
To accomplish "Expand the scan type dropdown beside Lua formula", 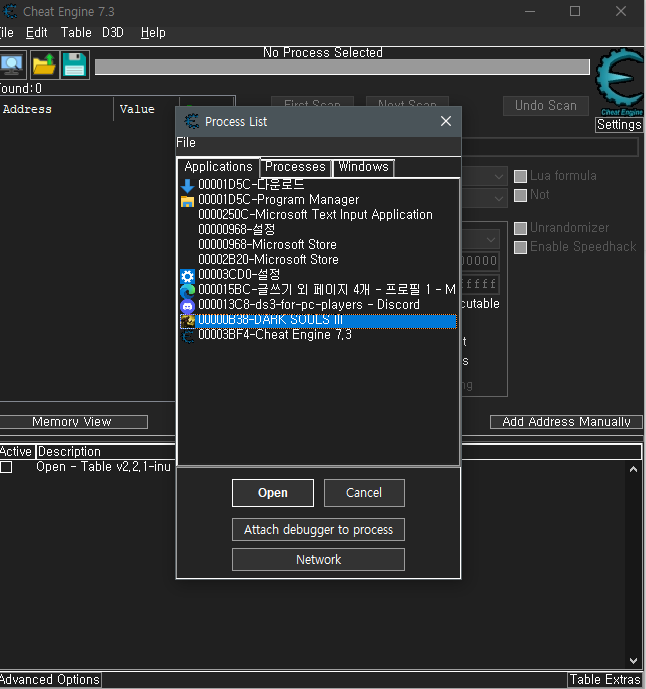I will (x=498, y=177).
